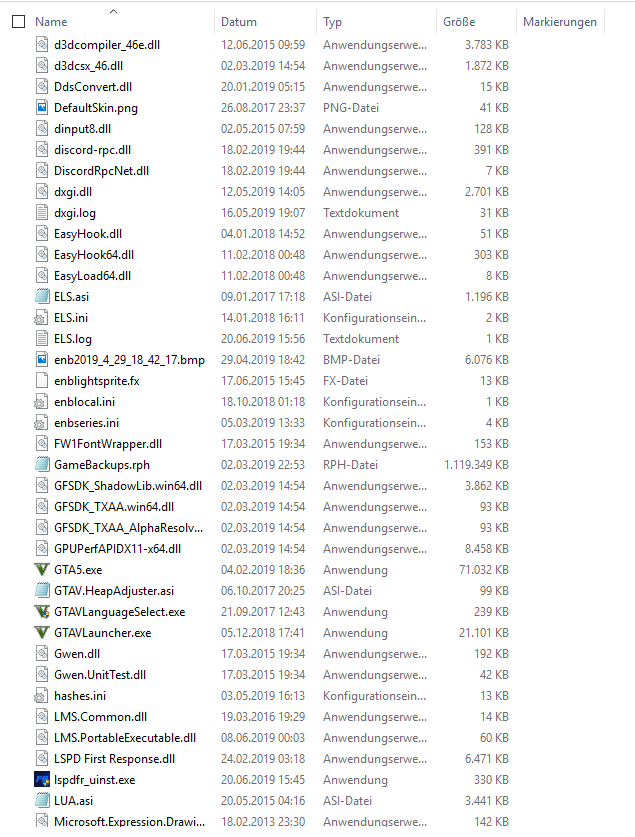Click the Markierungen column header
Image resolution: width=635 pixels, height=837 pixels.
click(x=560, y=22)
